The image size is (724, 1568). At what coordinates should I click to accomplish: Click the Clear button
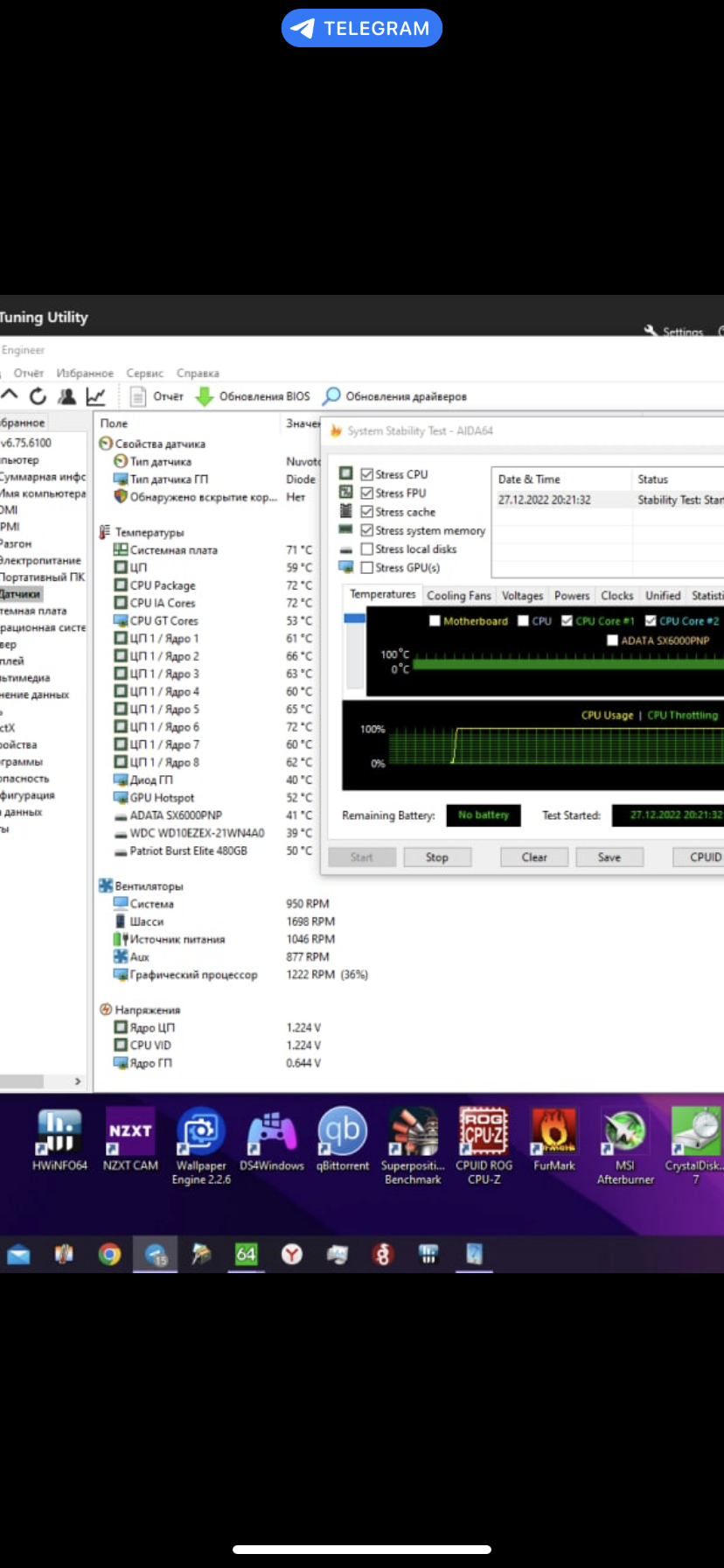[534, 857]
